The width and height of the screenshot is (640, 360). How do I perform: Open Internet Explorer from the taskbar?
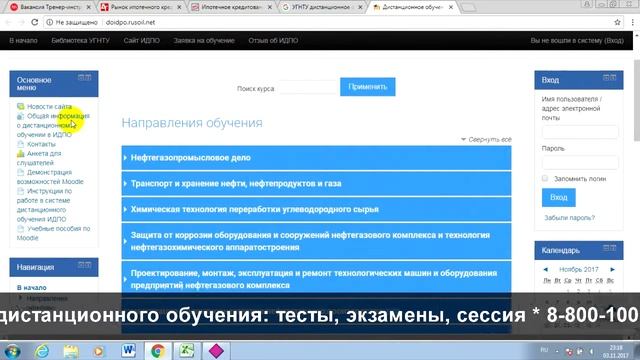click(42, 351)
